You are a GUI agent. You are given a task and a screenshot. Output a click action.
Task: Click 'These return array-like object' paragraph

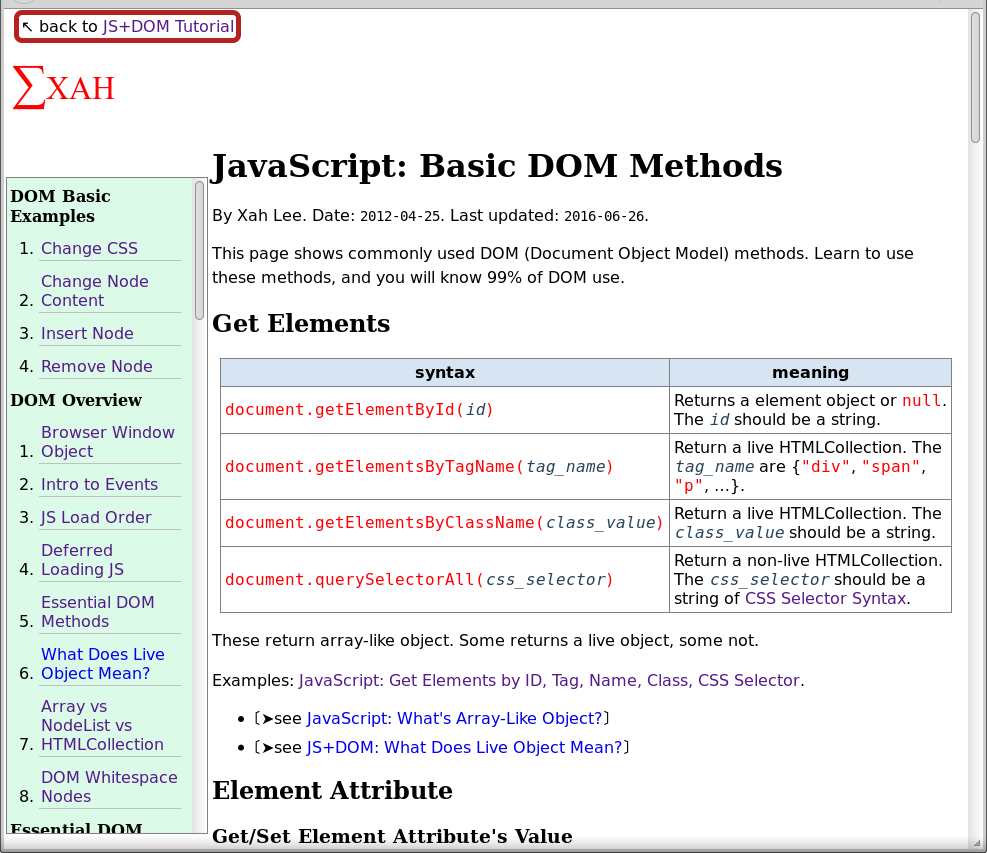click(x=485, y=641)
